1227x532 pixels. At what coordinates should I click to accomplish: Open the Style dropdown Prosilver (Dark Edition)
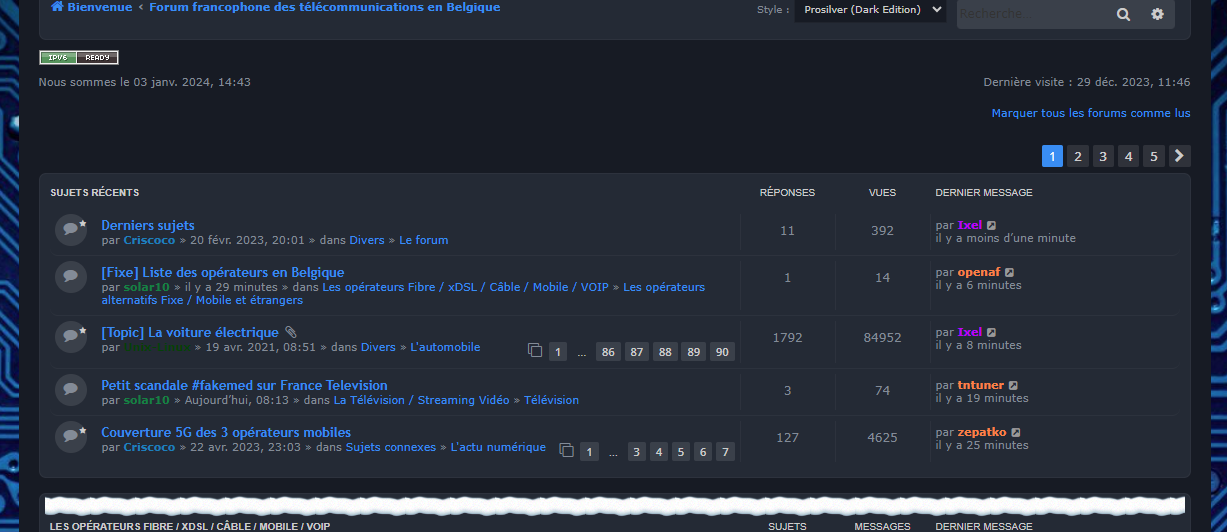(x=870, y=10)
